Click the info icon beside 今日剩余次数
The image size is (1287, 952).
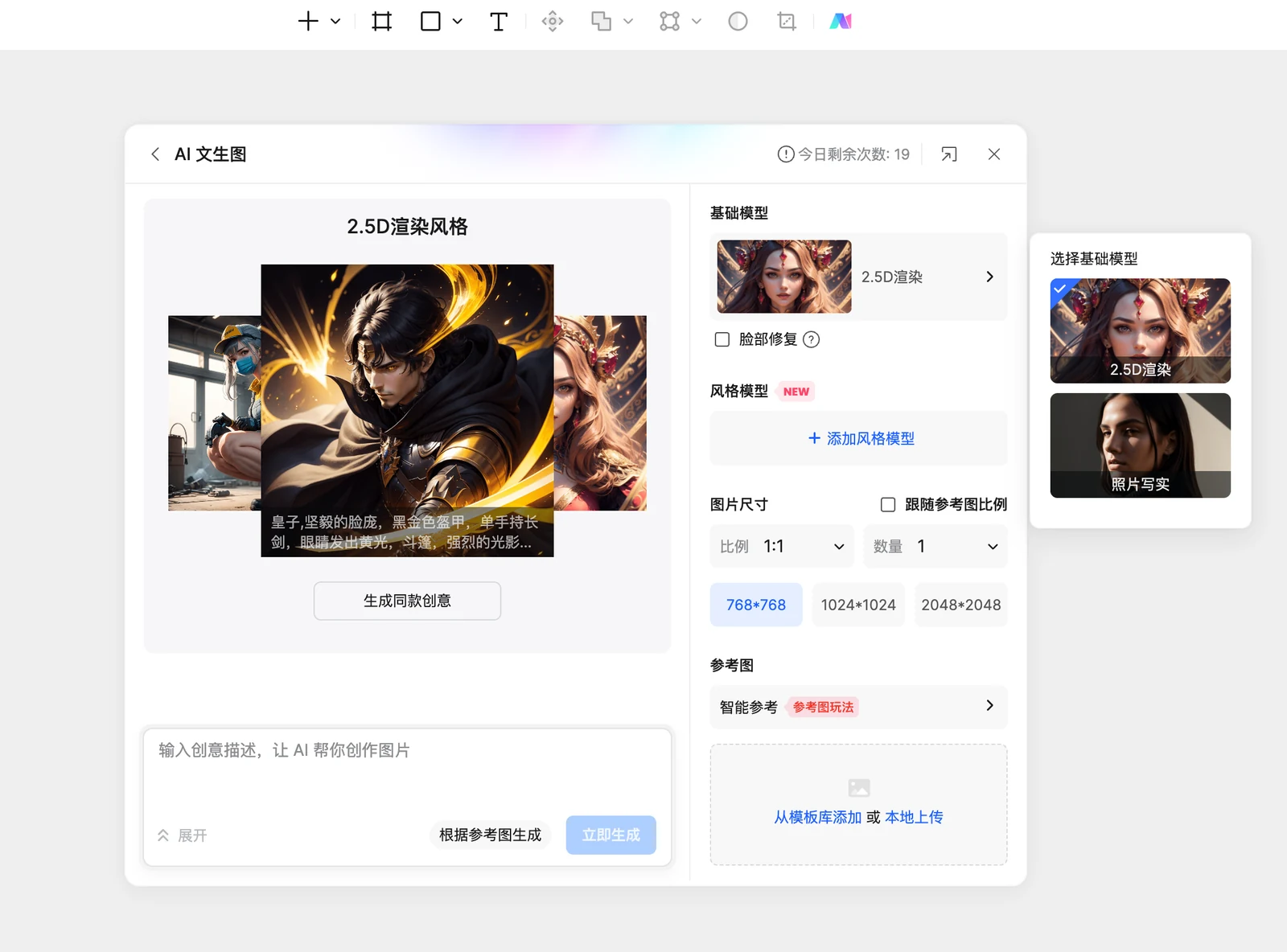coord(786,154)
